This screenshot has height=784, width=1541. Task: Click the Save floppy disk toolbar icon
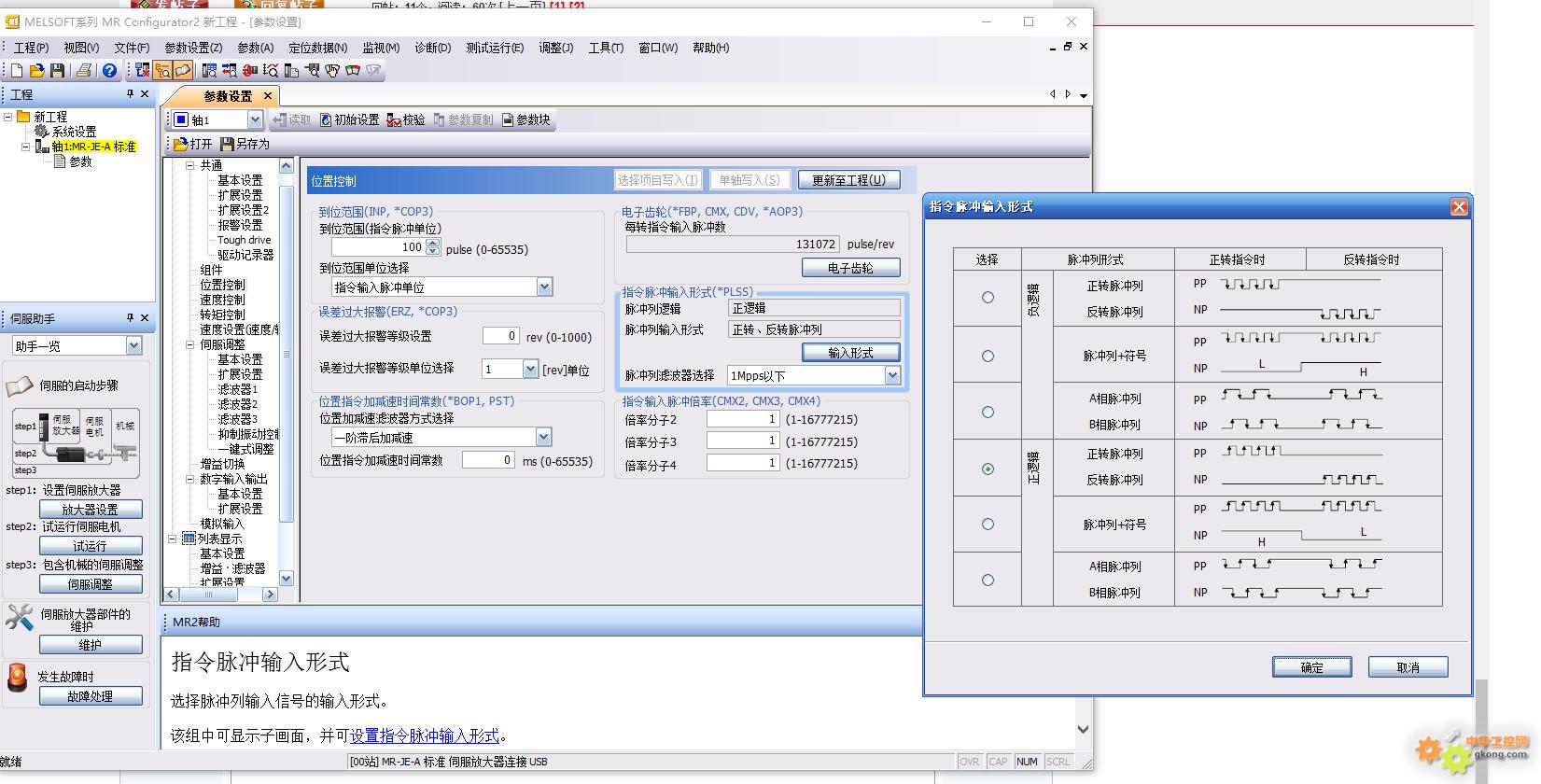pyautogui.click(x=58, y=70)
